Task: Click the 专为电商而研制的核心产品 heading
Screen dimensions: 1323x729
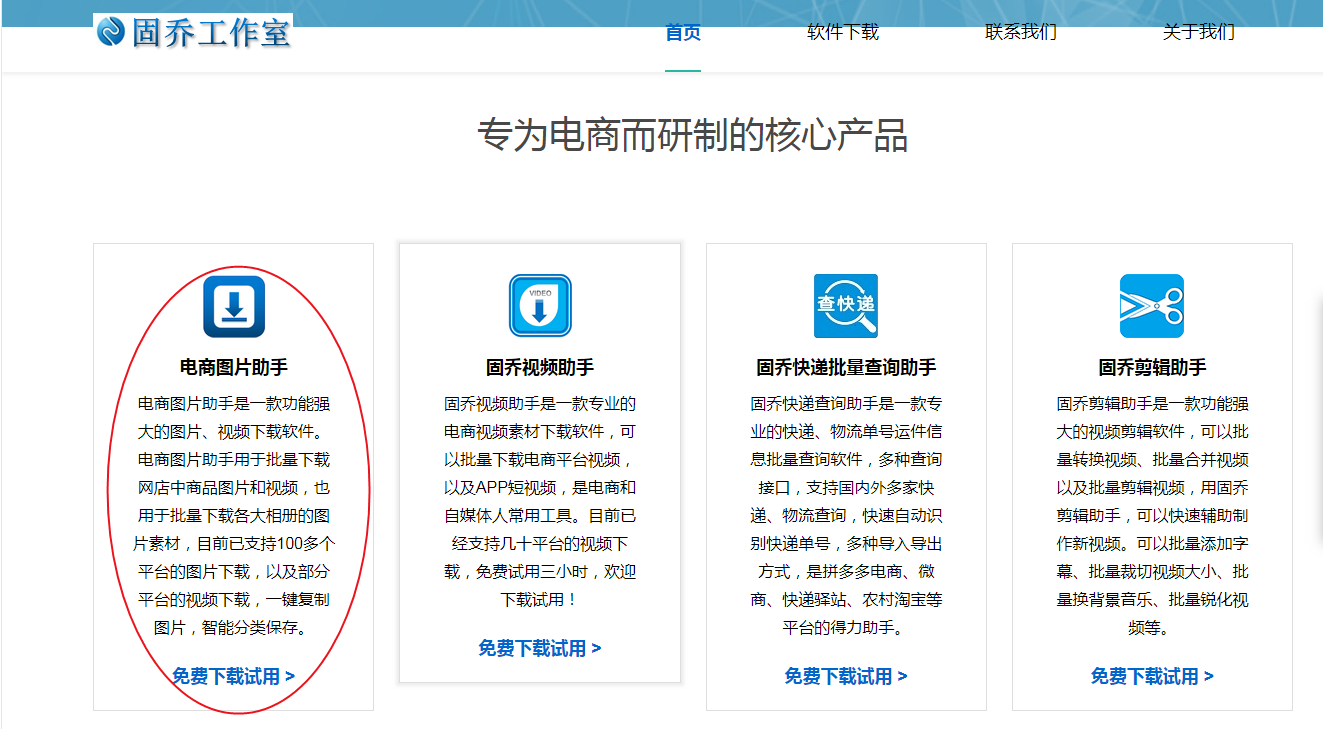Action: tap(692, 136)
